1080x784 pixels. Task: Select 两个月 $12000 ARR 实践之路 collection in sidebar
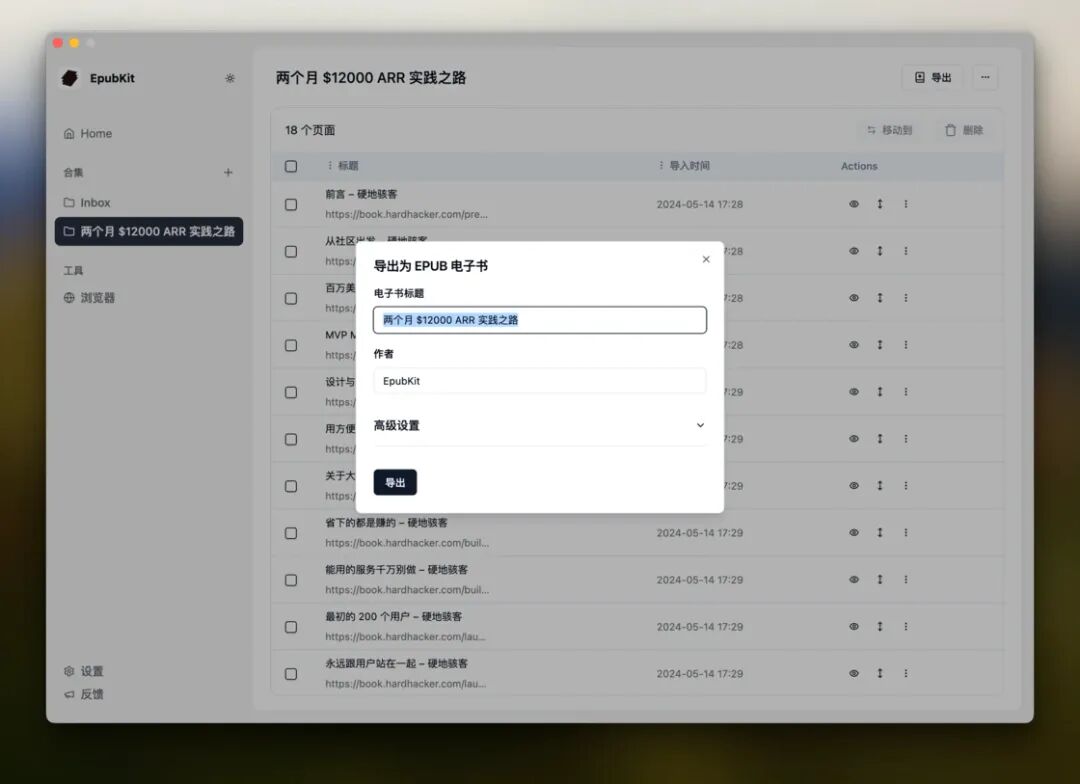pyautogui.click(x=149, y=231)
